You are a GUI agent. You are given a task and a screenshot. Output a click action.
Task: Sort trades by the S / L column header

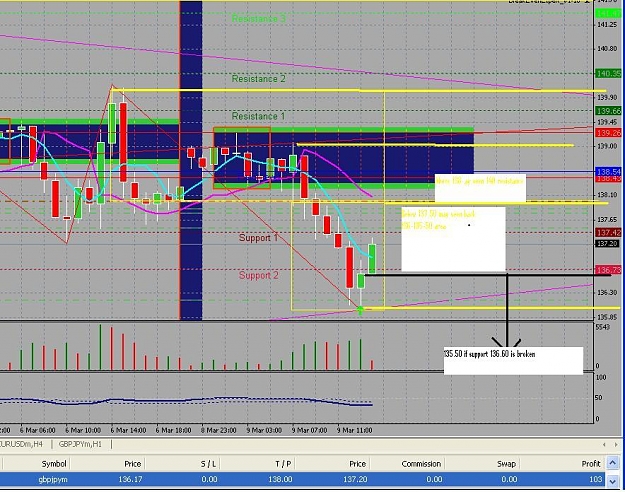click(x=208, y=464)
